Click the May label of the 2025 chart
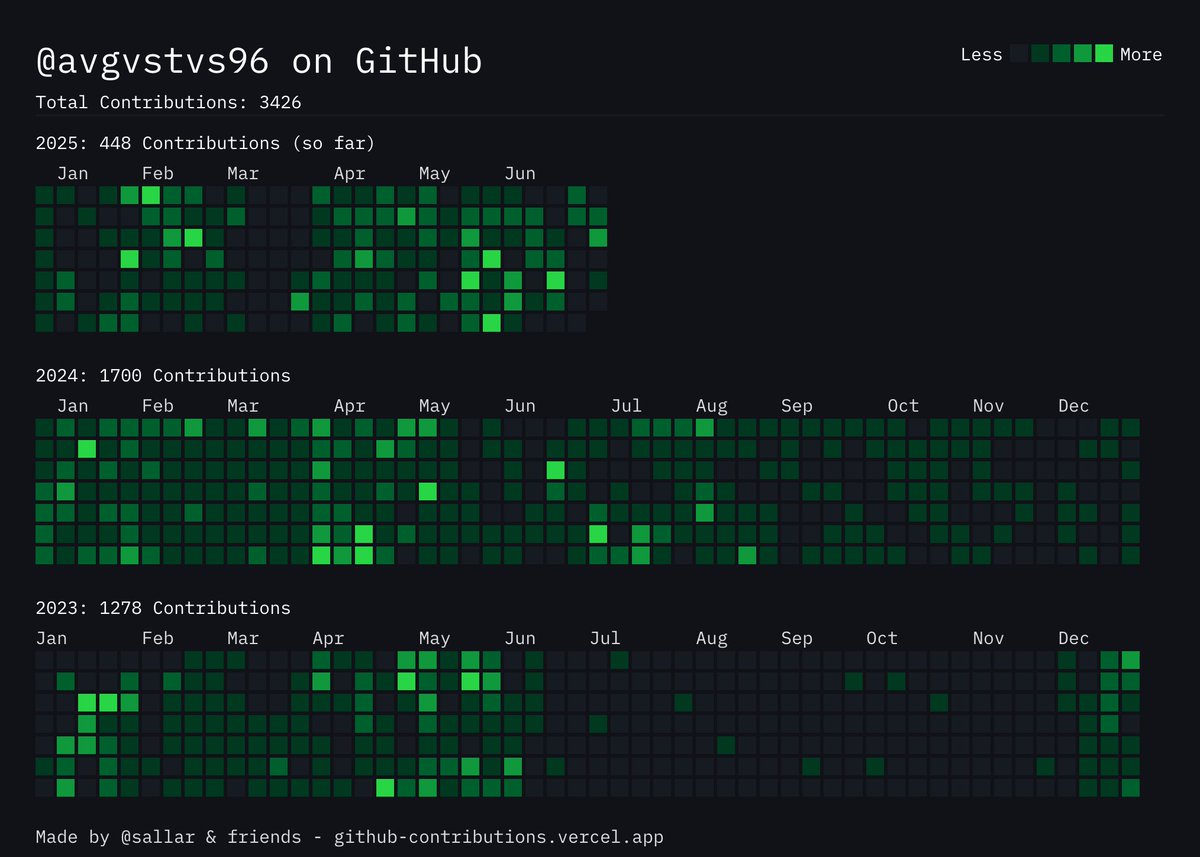 [x=435, y=173]
